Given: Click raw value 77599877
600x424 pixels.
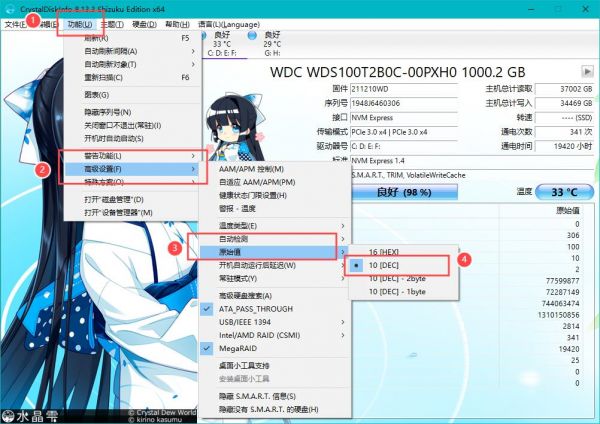Looking at the screenshot, I should 562,281.
